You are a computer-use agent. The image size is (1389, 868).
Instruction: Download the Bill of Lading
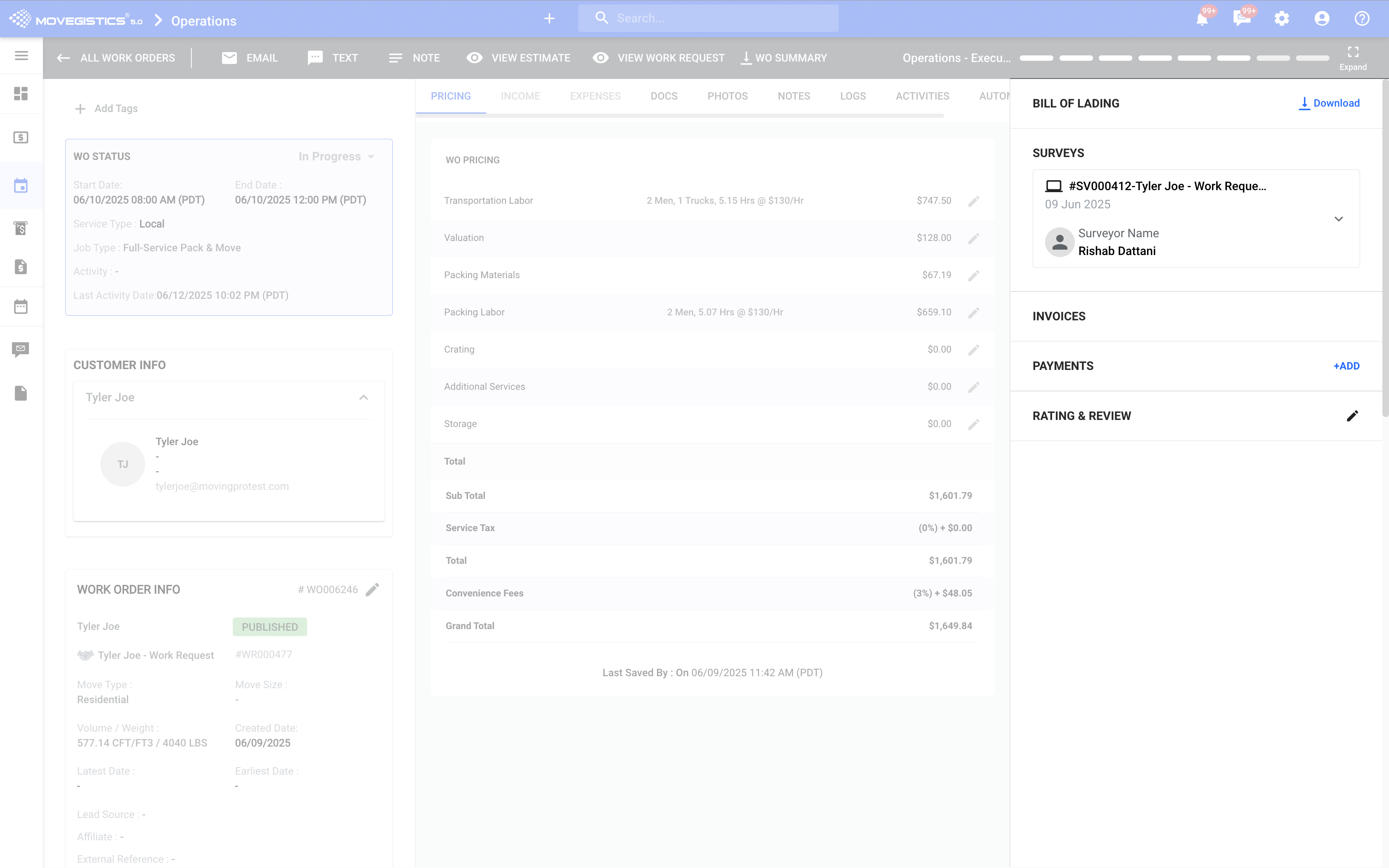1329,103
